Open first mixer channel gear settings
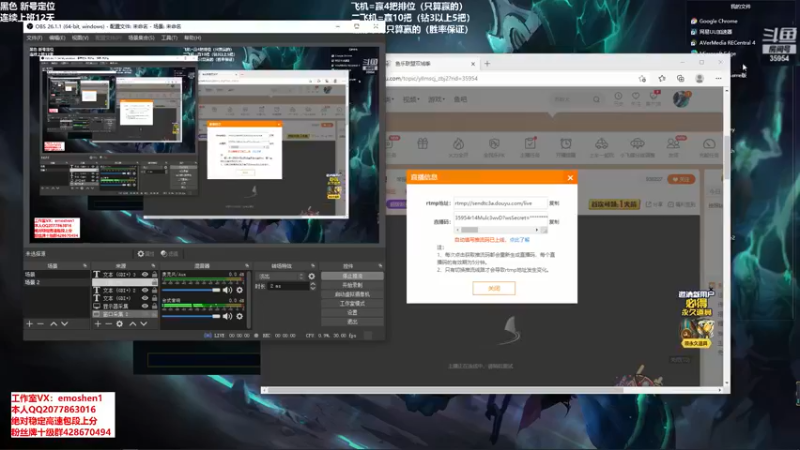 click(x=239, y=290)
